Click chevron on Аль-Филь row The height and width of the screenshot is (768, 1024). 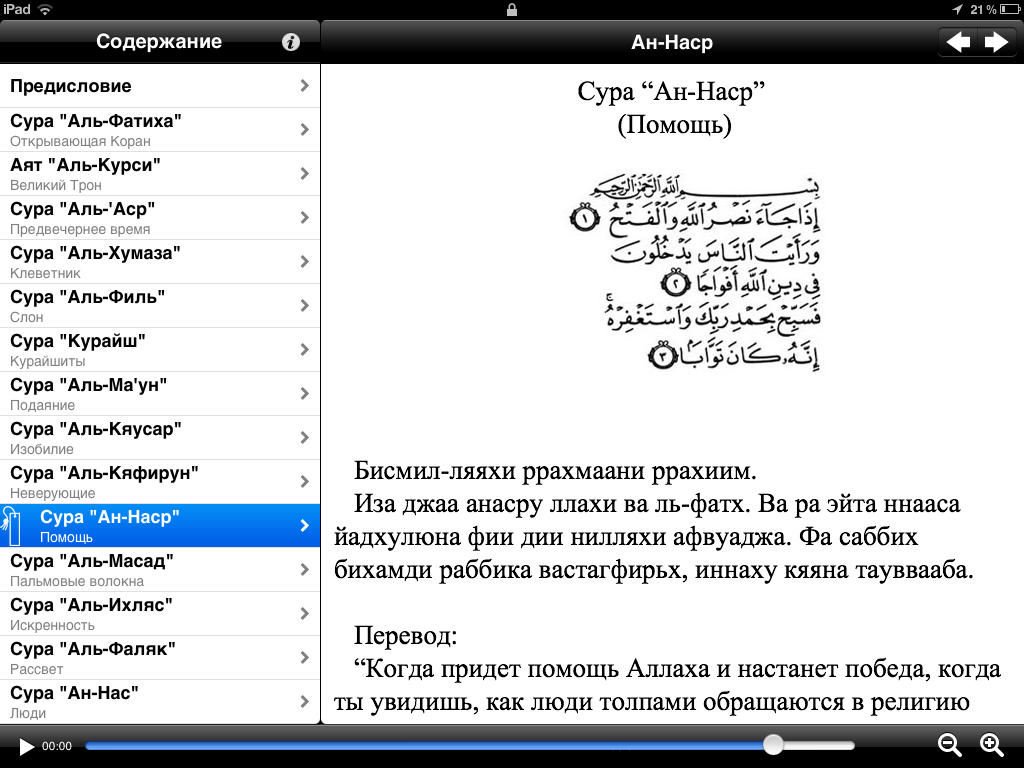click(x=304, y=306)
